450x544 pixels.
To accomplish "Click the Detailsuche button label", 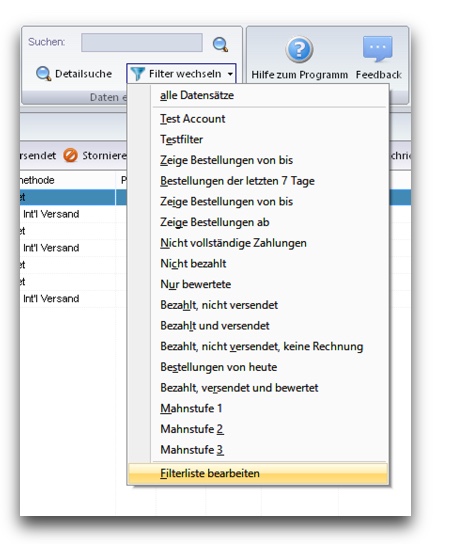I will click(84, 74).
